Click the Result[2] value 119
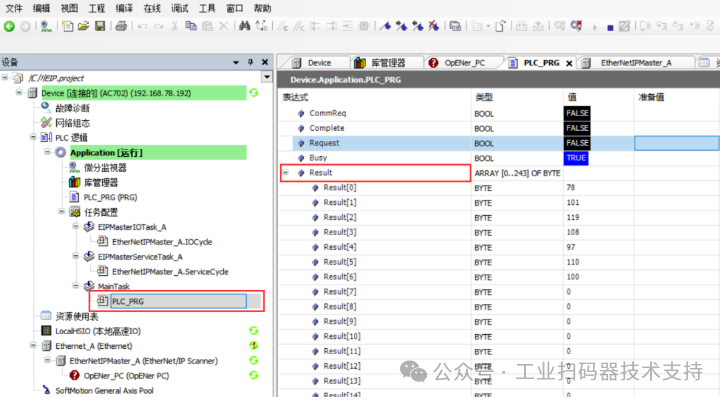726x401 pixels. pyautogui.click(x=573, y=217)
